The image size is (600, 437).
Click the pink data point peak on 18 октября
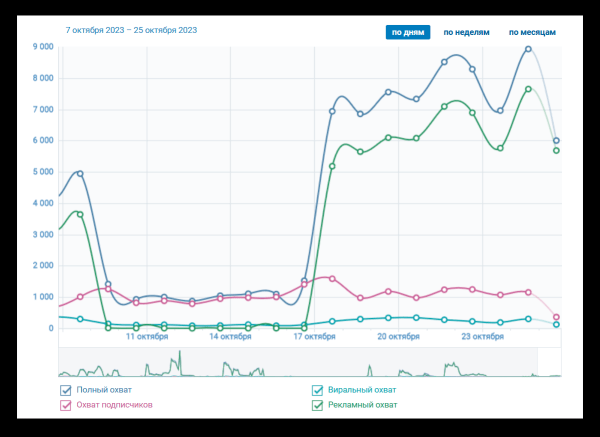(332, 278)
